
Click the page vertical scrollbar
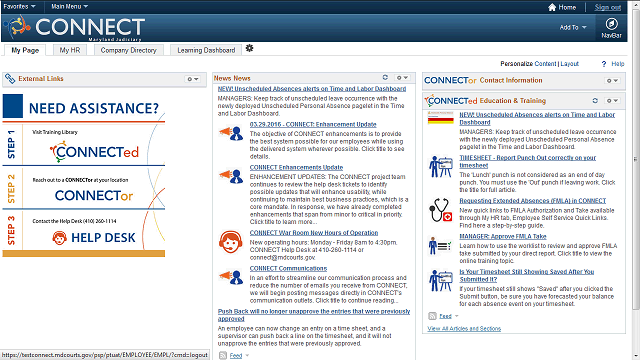(636, 159)
